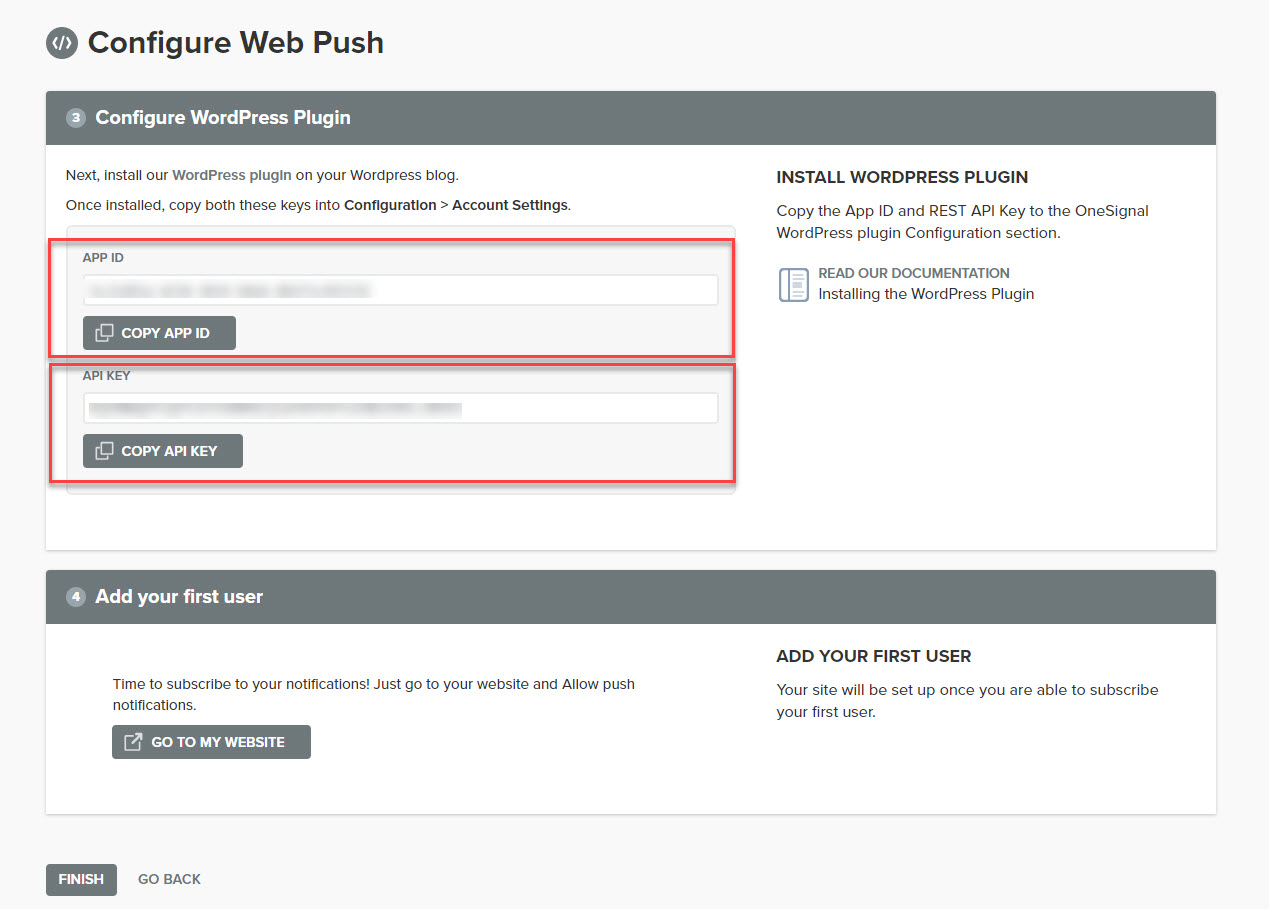
Task: Click the FINISH button
Action: (81, 879)
